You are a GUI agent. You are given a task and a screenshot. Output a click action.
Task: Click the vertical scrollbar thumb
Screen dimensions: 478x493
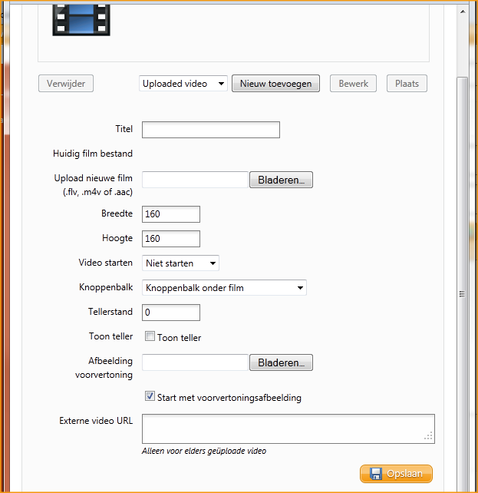[x=462, y=283]
